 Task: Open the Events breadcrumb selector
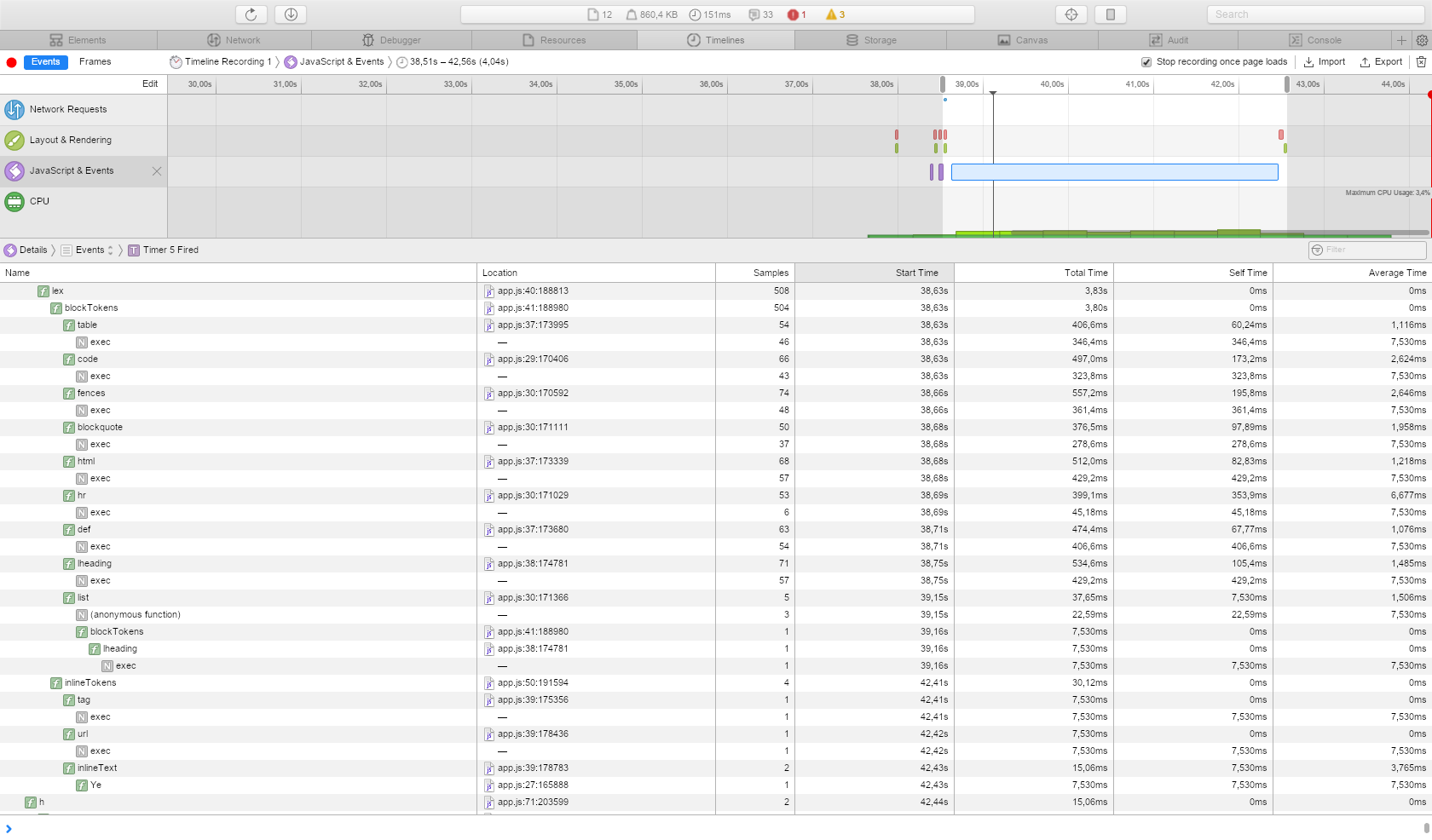[x=112, y=250]
